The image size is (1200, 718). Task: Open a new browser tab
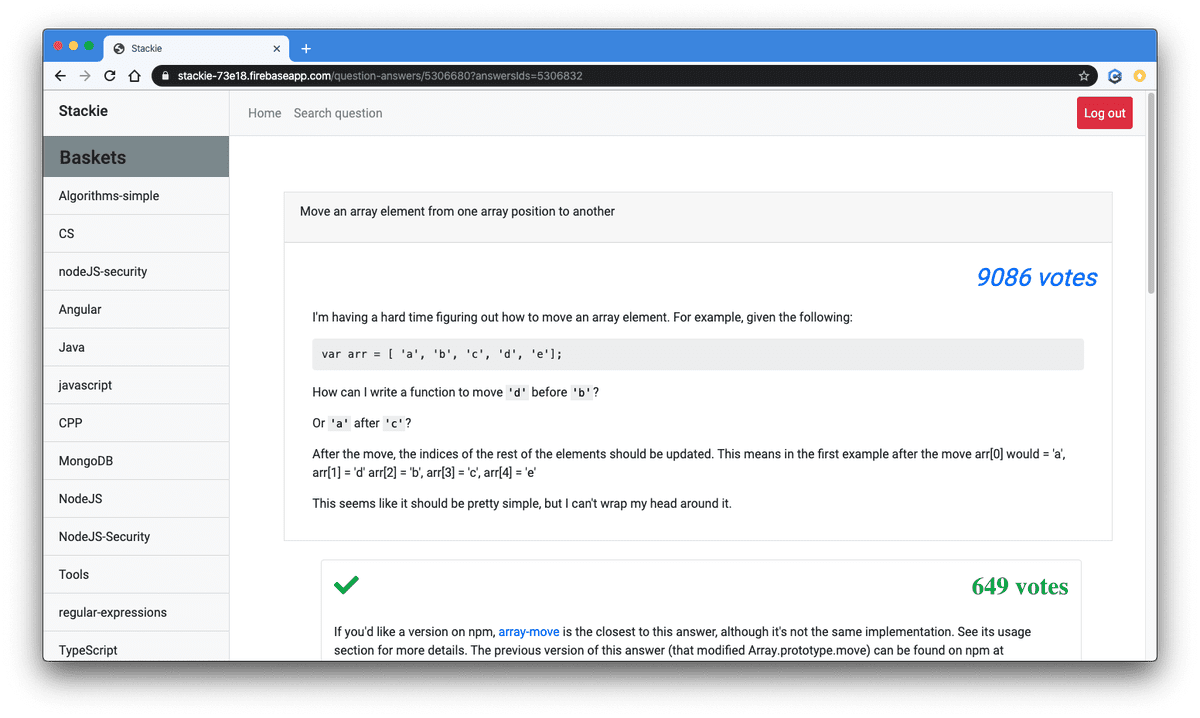pyautogui.click(x=306, y=49)
